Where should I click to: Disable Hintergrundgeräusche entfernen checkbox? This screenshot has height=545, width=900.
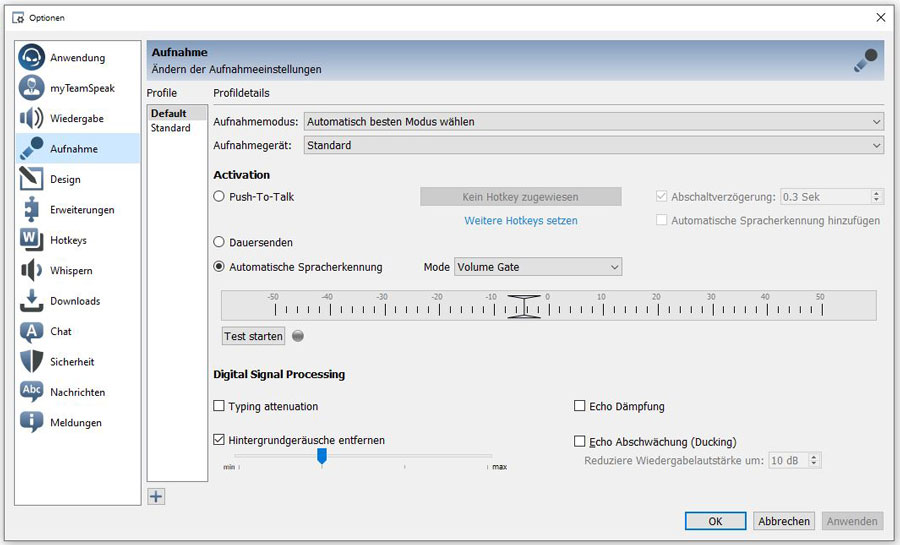(219, 440)
